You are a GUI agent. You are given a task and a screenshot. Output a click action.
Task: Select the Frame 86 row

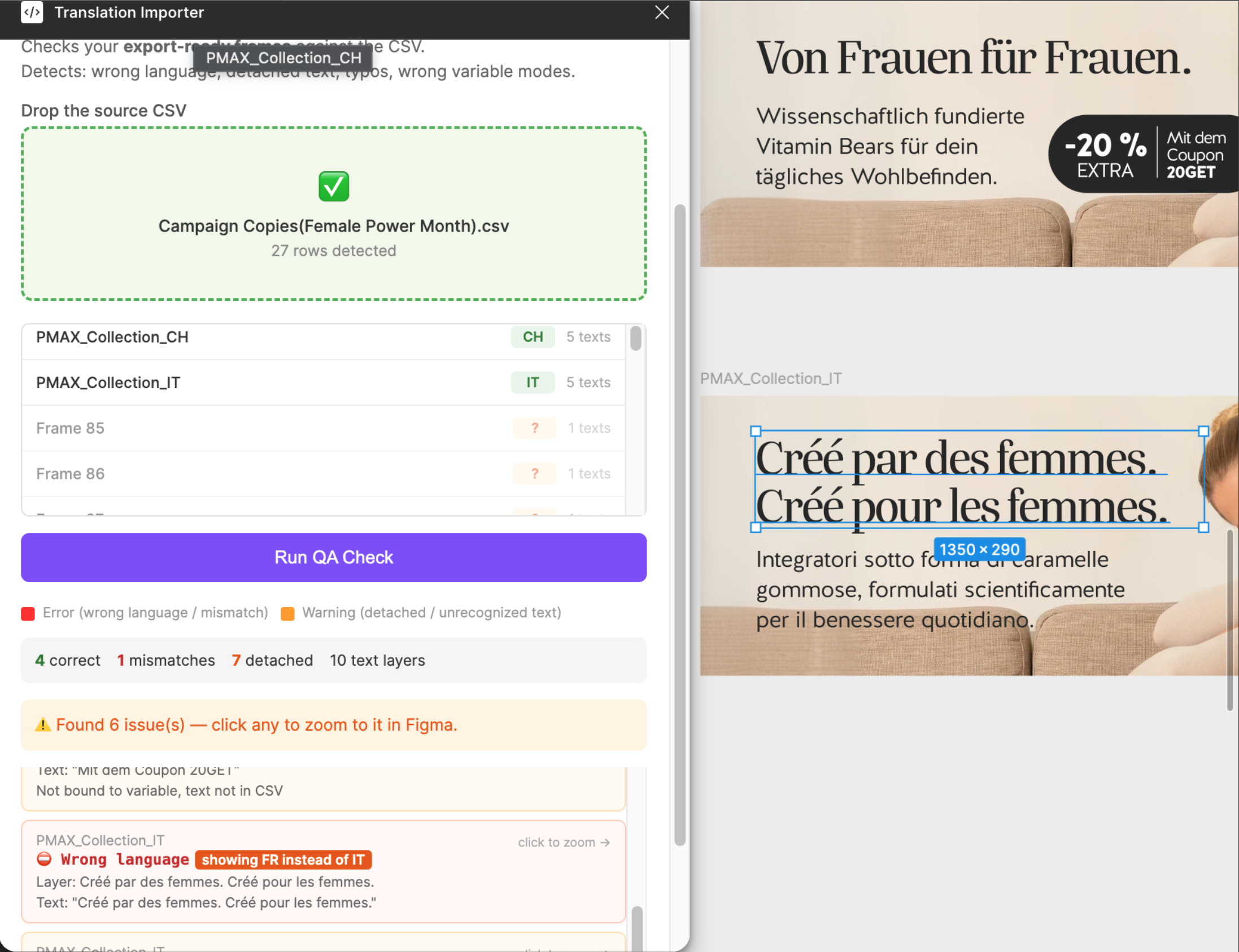(x=323, y=474)
